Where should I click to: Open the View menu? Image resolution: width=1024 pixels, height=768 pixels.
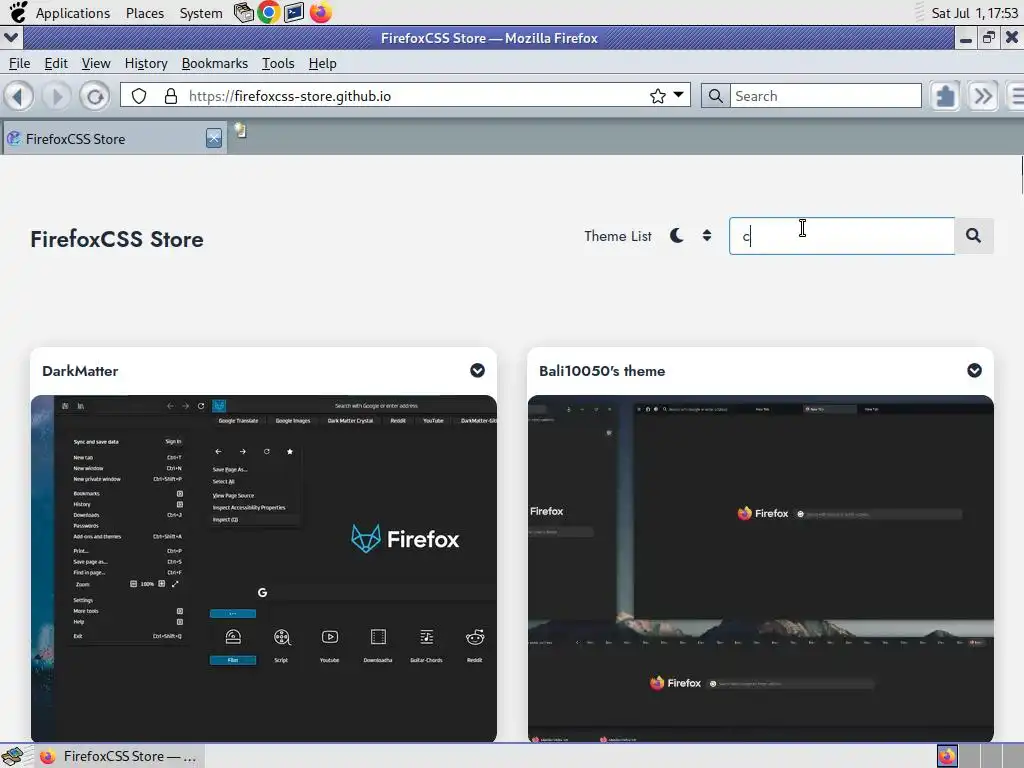pos(96,63)
